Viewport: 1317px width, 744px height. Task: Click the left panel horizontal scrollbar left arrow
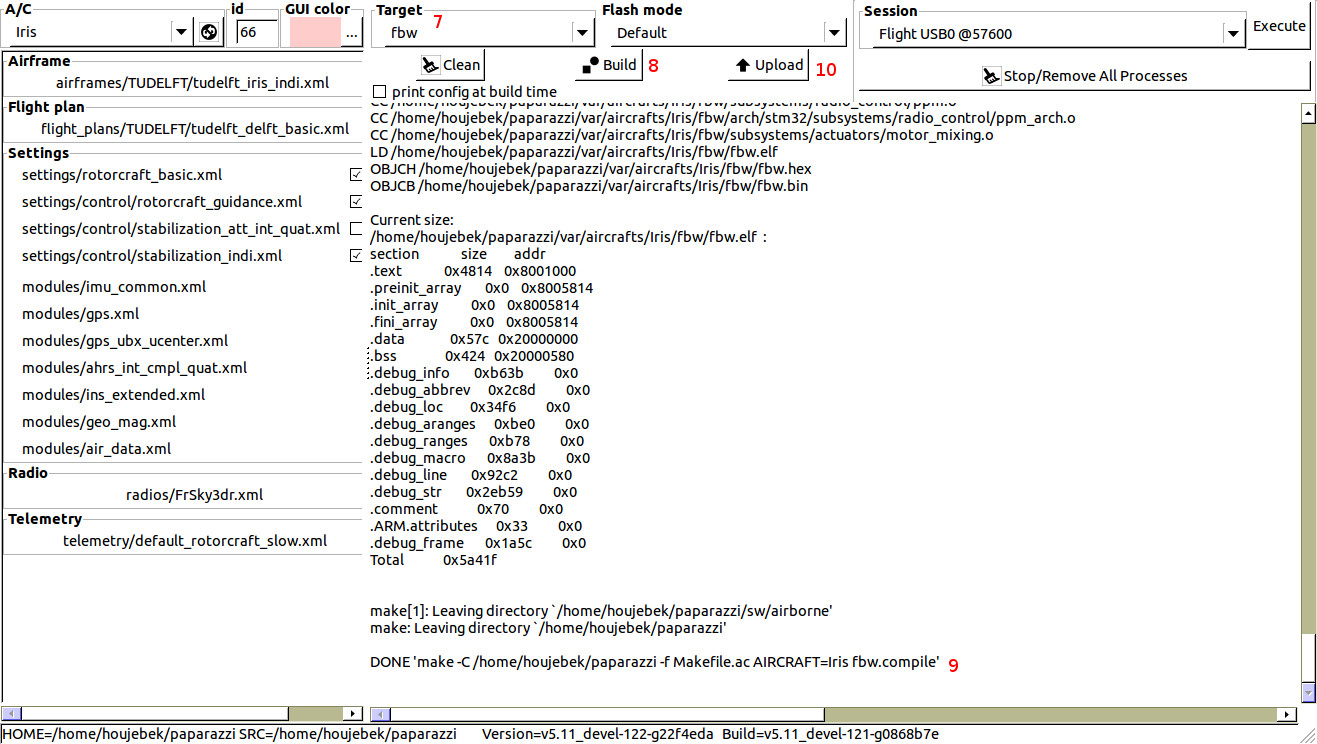(x=10, y=714)
